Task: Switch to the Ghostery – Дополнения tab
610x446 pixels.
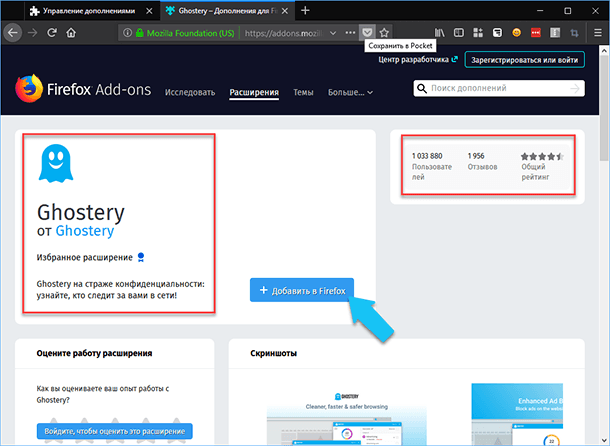Action: click(x=228, y=11)
